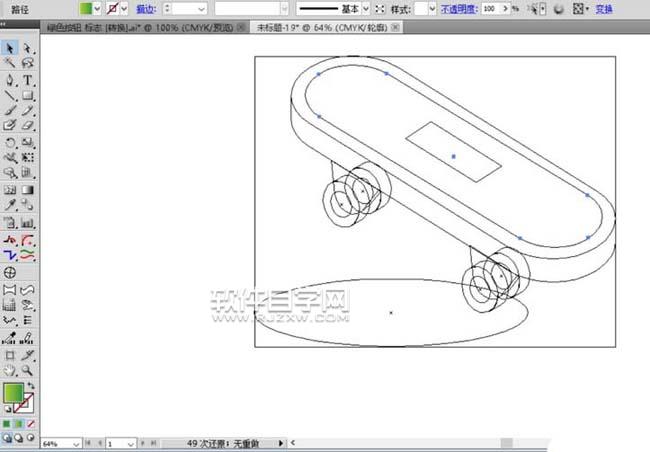Select the Type tool

28,79
